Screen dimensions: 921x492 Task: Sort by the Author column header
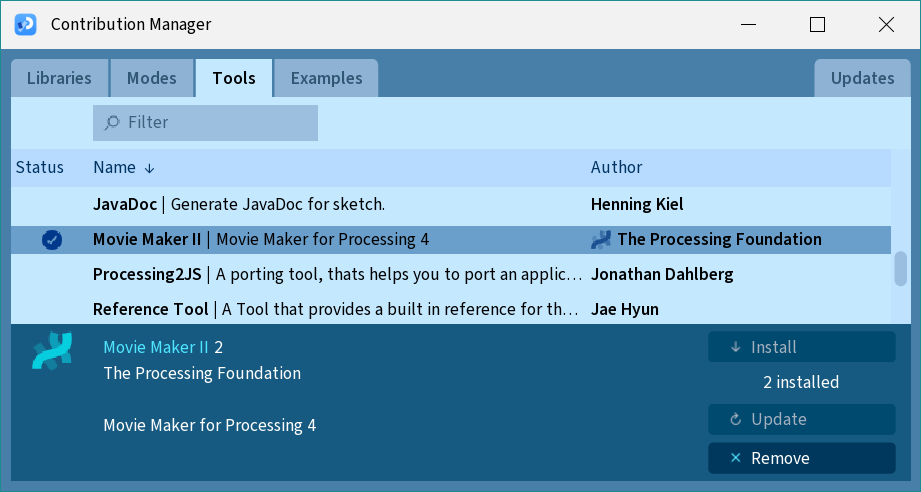616,167
